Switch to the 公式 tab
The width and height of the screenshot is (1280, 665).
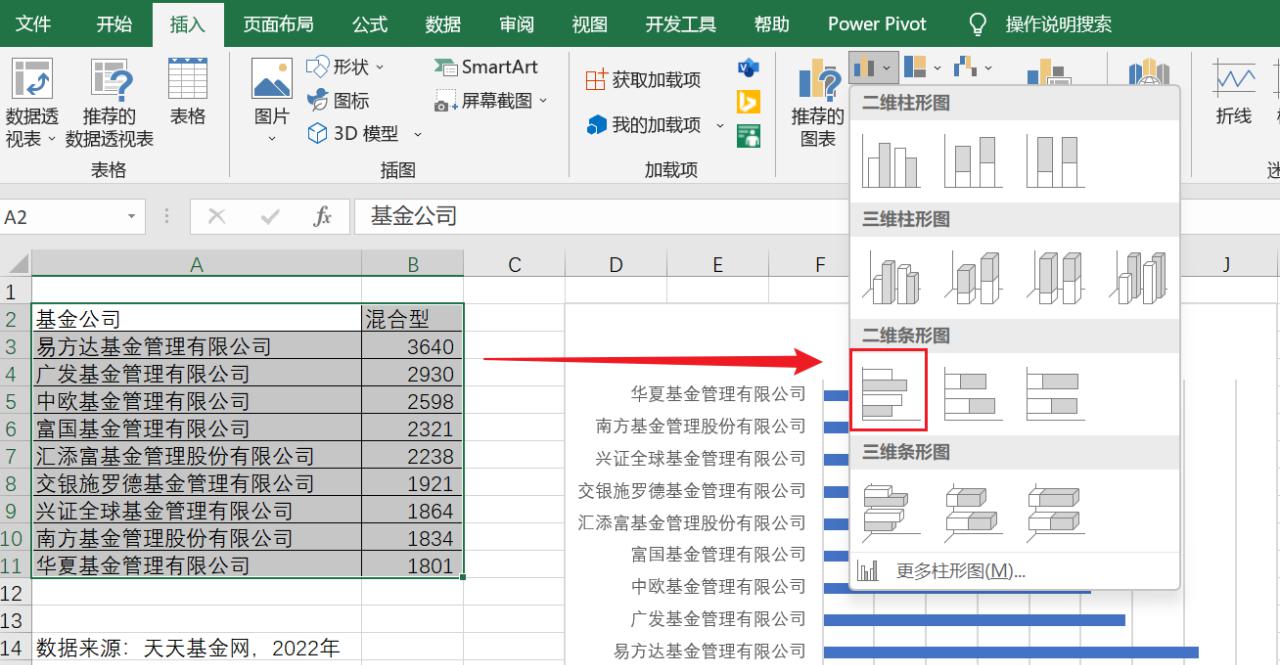click(x=371, y=23)
